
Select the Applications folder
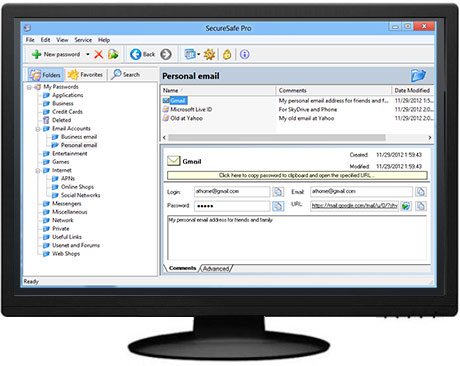pos(67,95)
